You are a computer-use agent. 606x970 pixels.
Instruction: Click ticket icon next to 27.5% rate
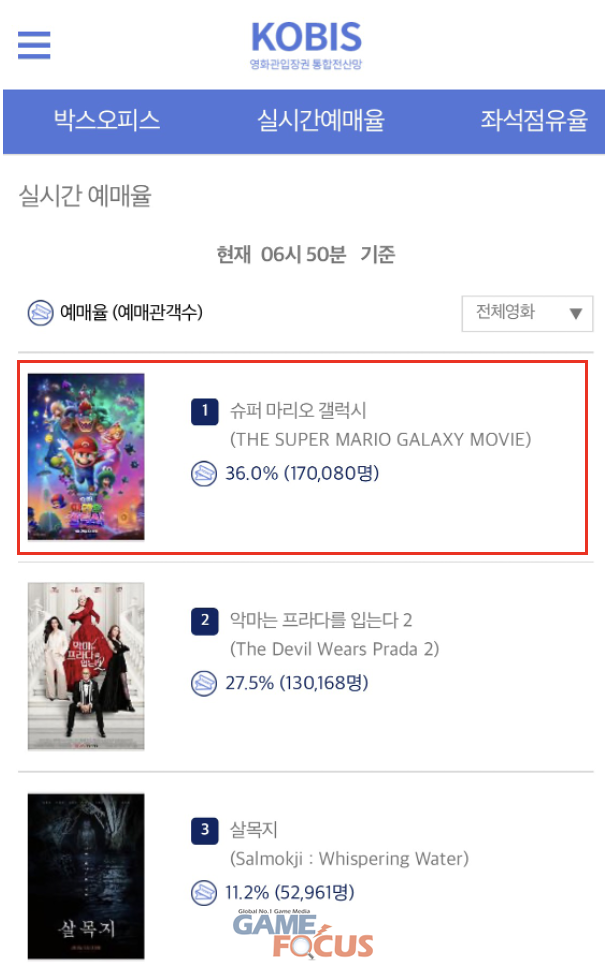[x=204, y=684]
